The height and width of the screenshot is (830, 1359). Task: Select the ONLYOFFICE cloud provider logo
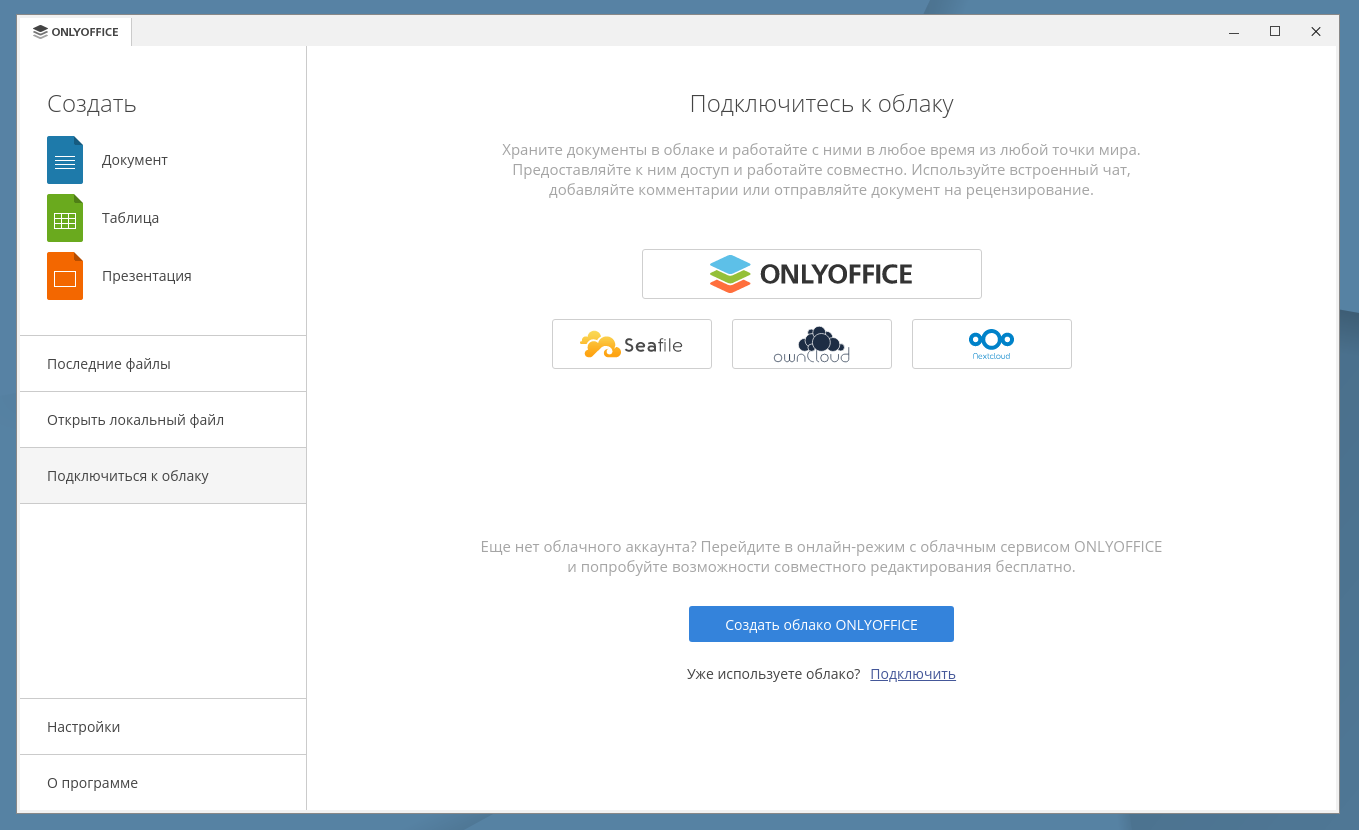[811, 274]
